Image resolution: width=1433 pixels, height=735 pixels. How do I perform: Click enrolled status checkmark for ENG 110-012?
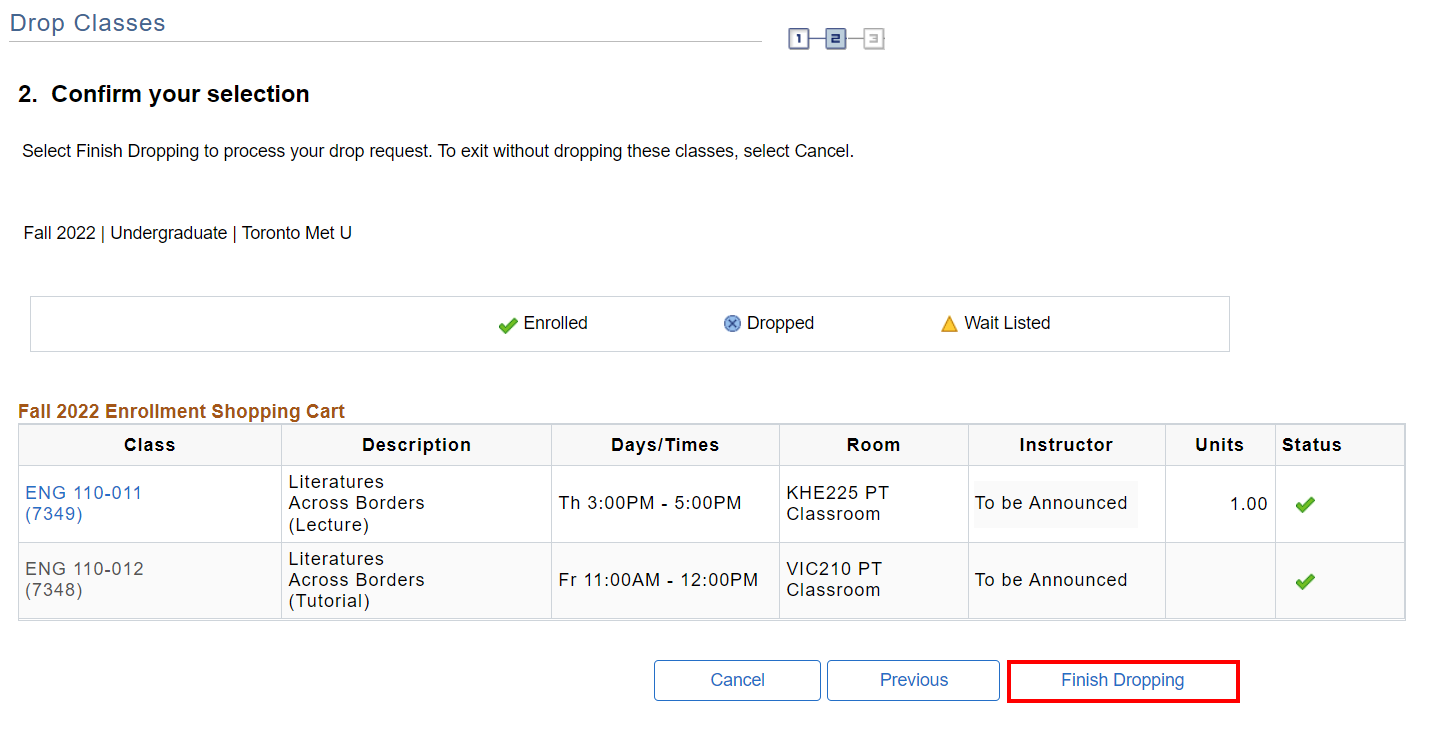point(1304,581)
